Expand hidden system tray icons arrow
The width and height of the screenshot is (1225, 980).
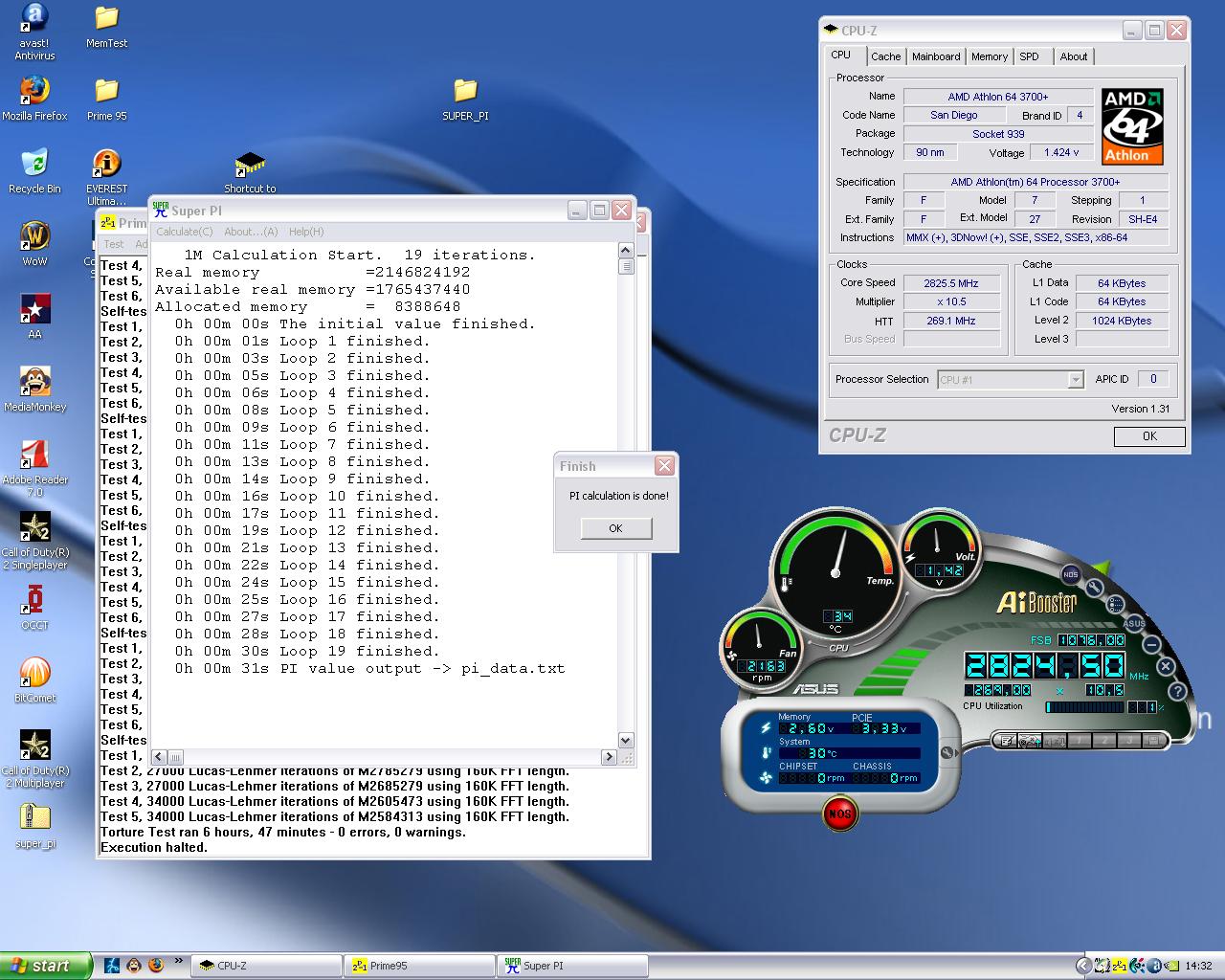point(1083,966)
